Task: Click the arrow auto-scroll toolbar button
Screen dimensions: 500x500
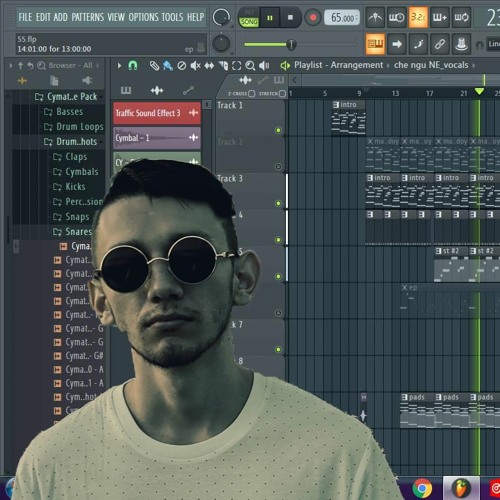Action: [x=397, y=44]
